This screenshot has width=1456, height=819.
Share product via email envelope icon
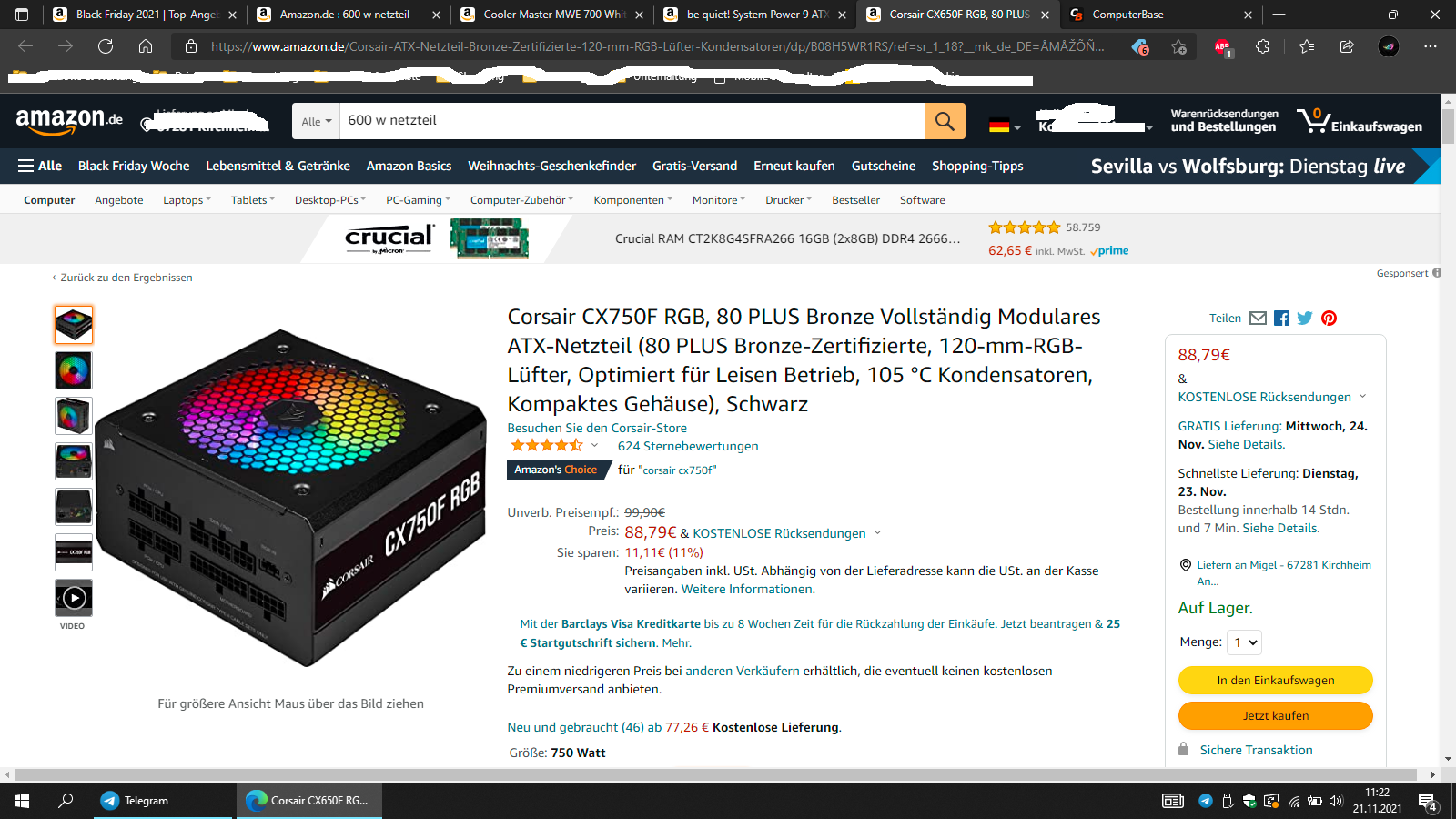click(1258, 318)
